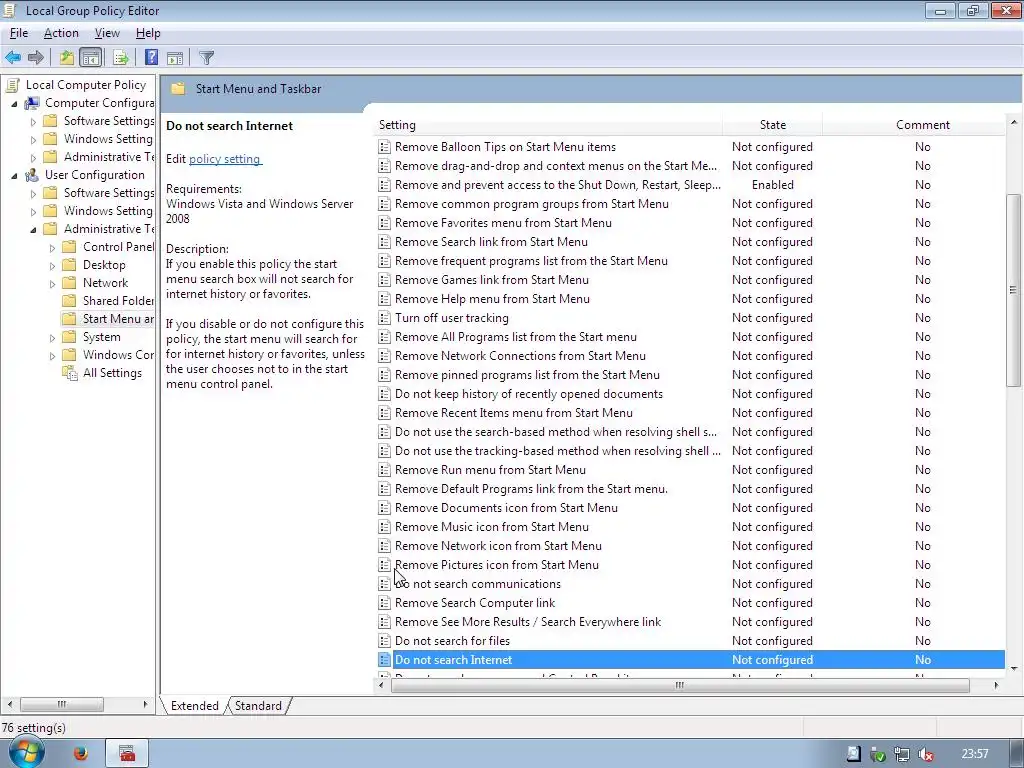Select 'Remove Help menu from Start Menu'
The height and width of the screenshot is (768, 1024).
click(492, 299)
